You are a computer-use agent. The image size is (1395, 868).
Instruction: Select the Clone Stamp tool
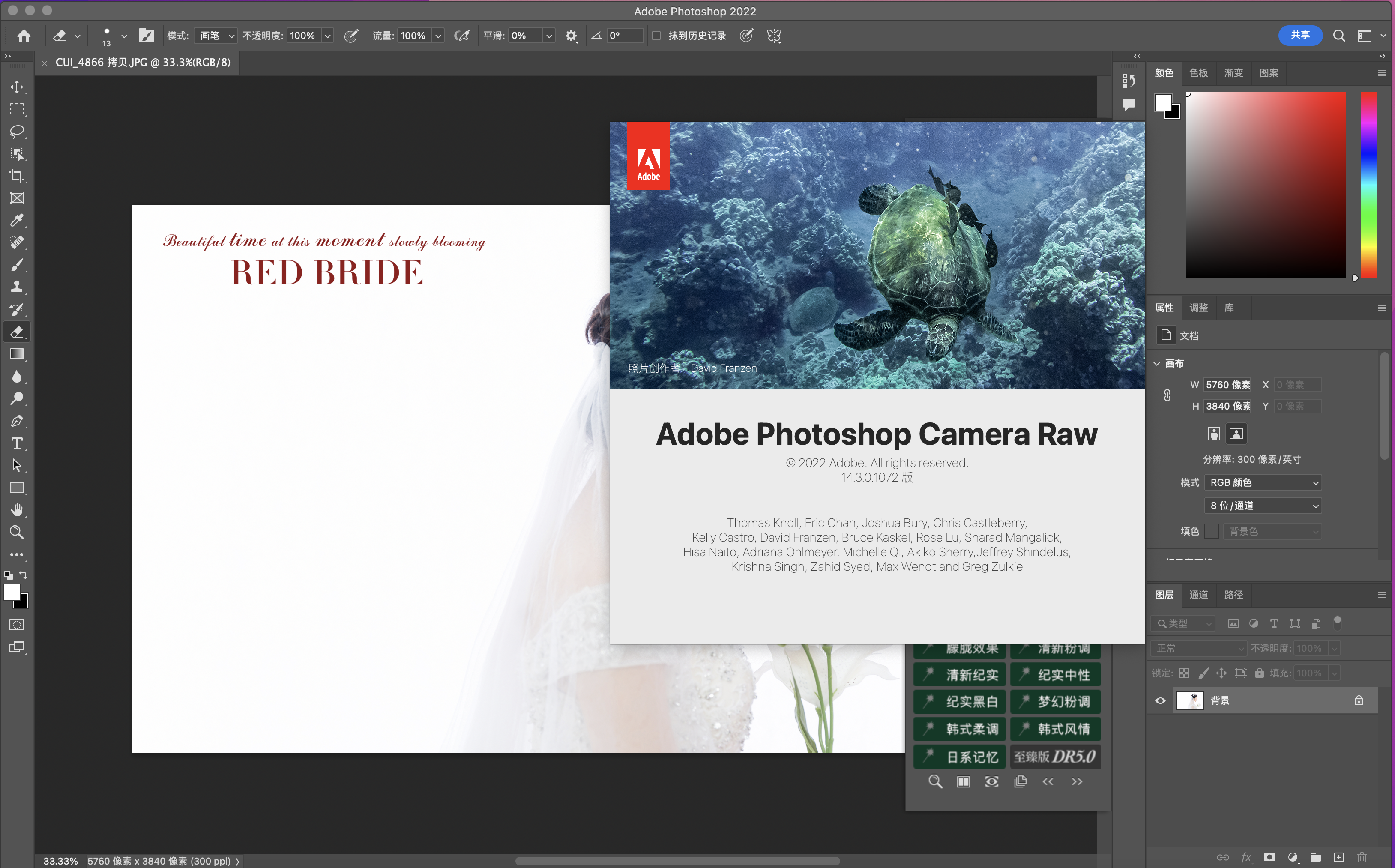pos(17,287)
